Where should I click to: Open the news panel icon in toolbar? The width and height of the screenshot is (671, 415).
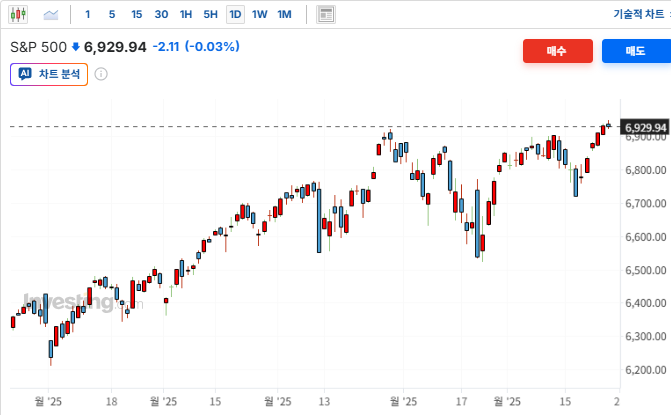[326, 15]
